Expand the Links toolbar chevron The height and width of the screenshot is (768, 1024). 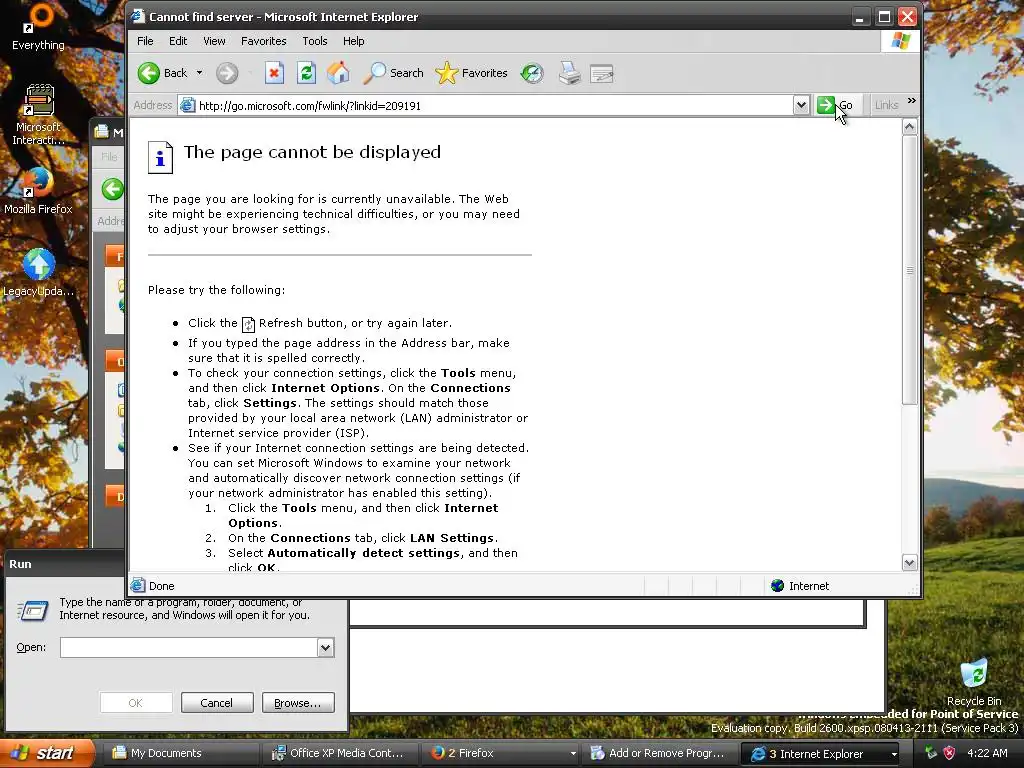[x=912, y=101]
